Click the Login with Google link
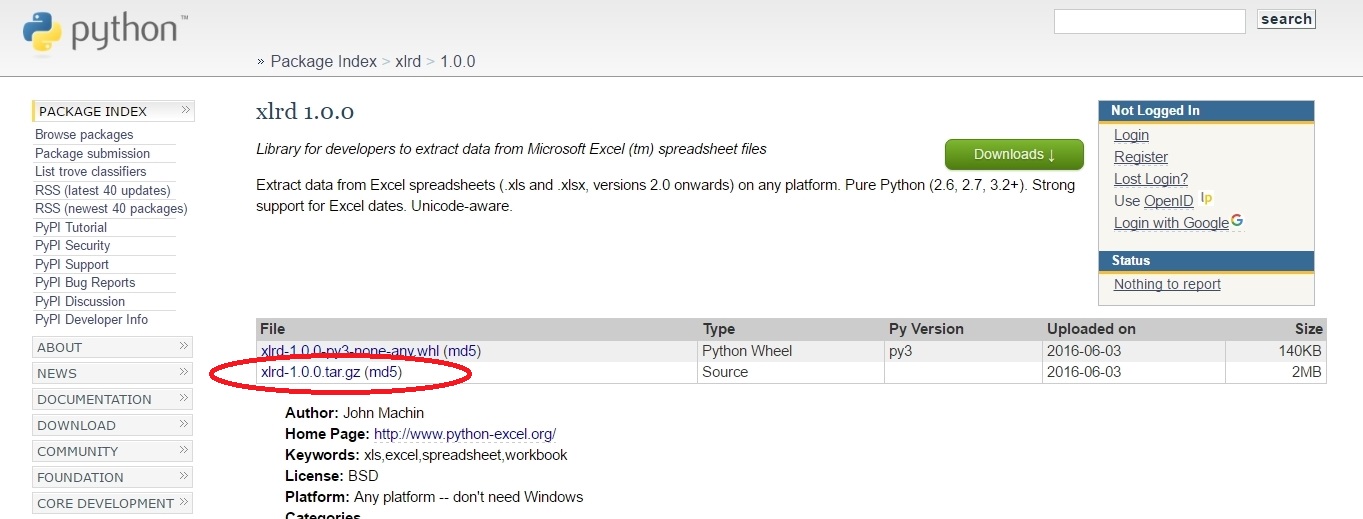1363x519 pixels. coord(1171,223)
